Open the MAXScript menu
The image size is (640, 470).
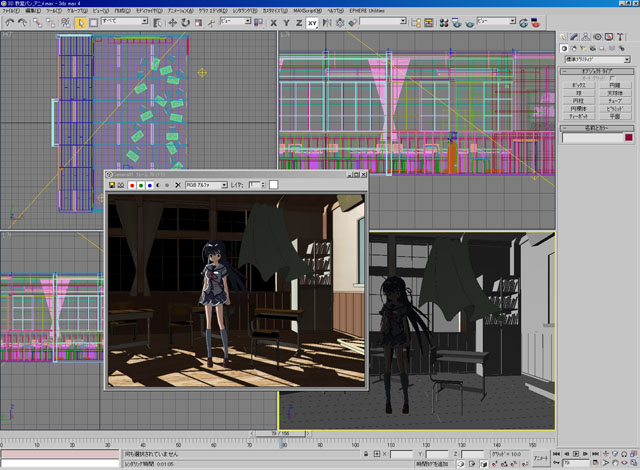point(308,11)
